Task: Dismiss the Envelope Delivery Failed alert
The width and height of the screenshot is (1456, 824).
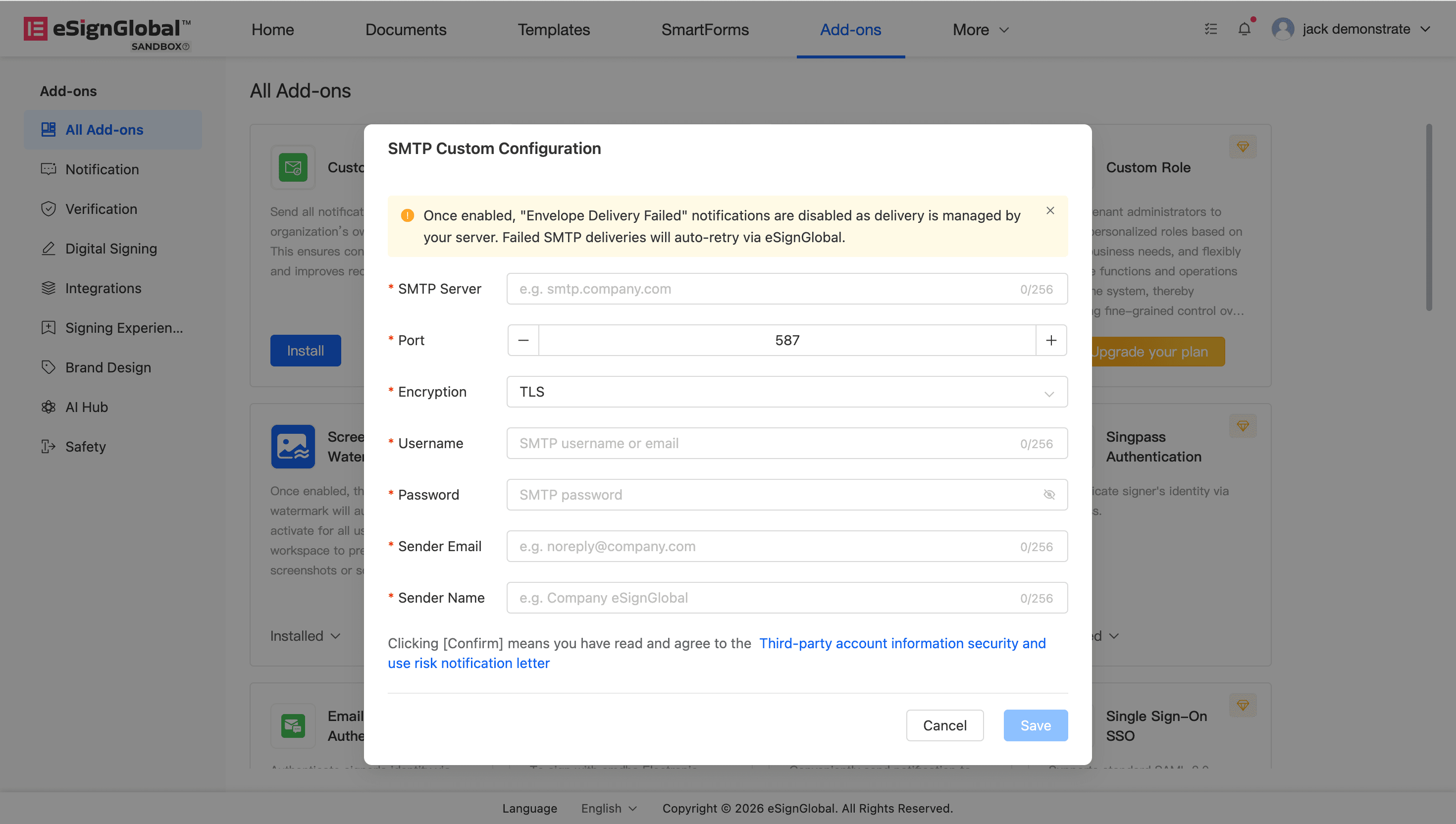Action: pos(1050,210)
